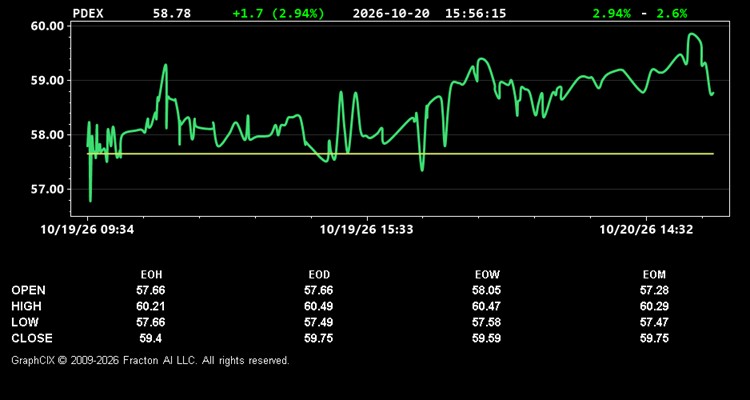Click the LOW row label

[x=25, y=322]
